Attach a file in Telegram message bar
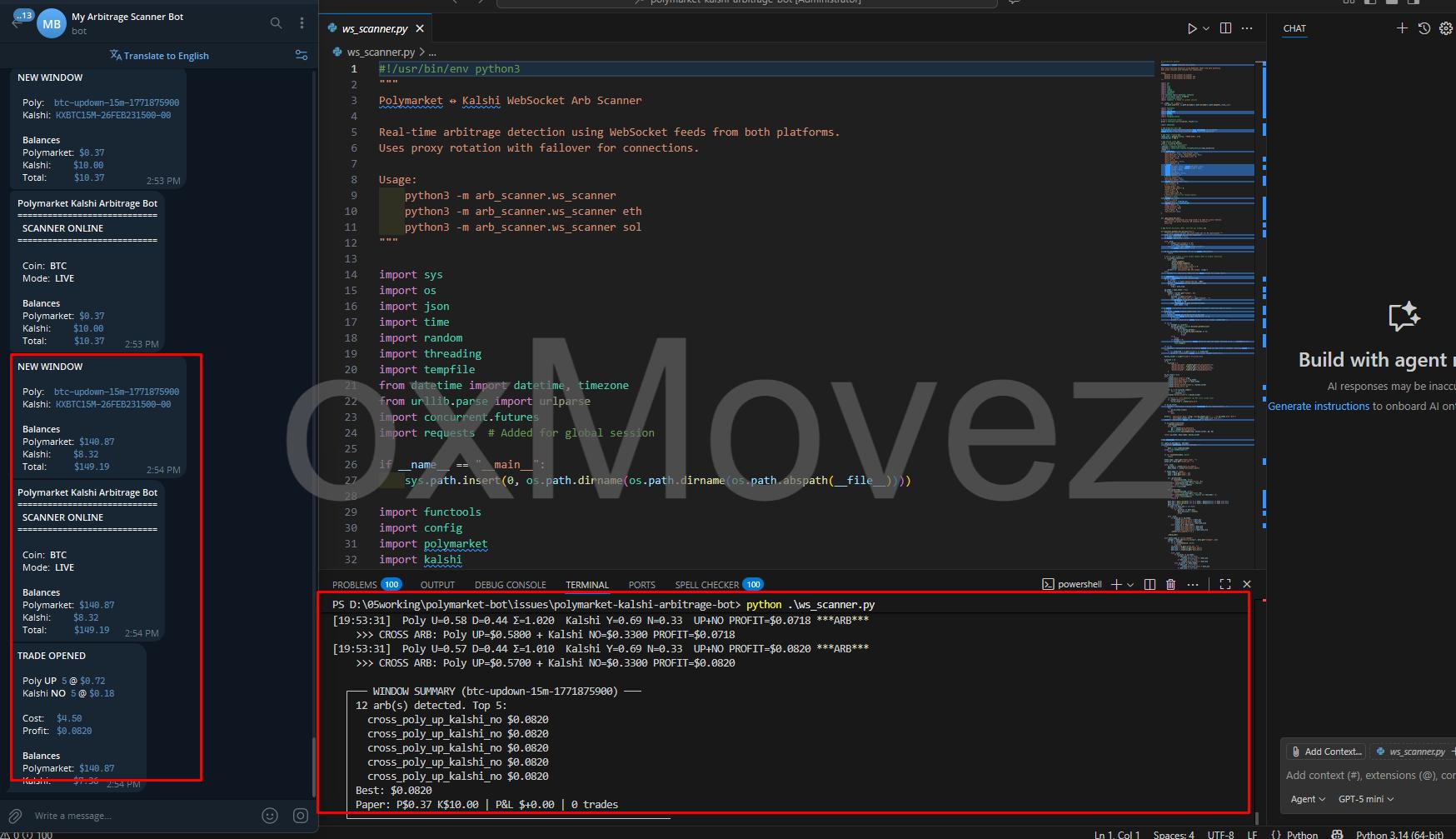Image resolution: width=1456 pixels, height=839 pixels. [x=15, y=816]
